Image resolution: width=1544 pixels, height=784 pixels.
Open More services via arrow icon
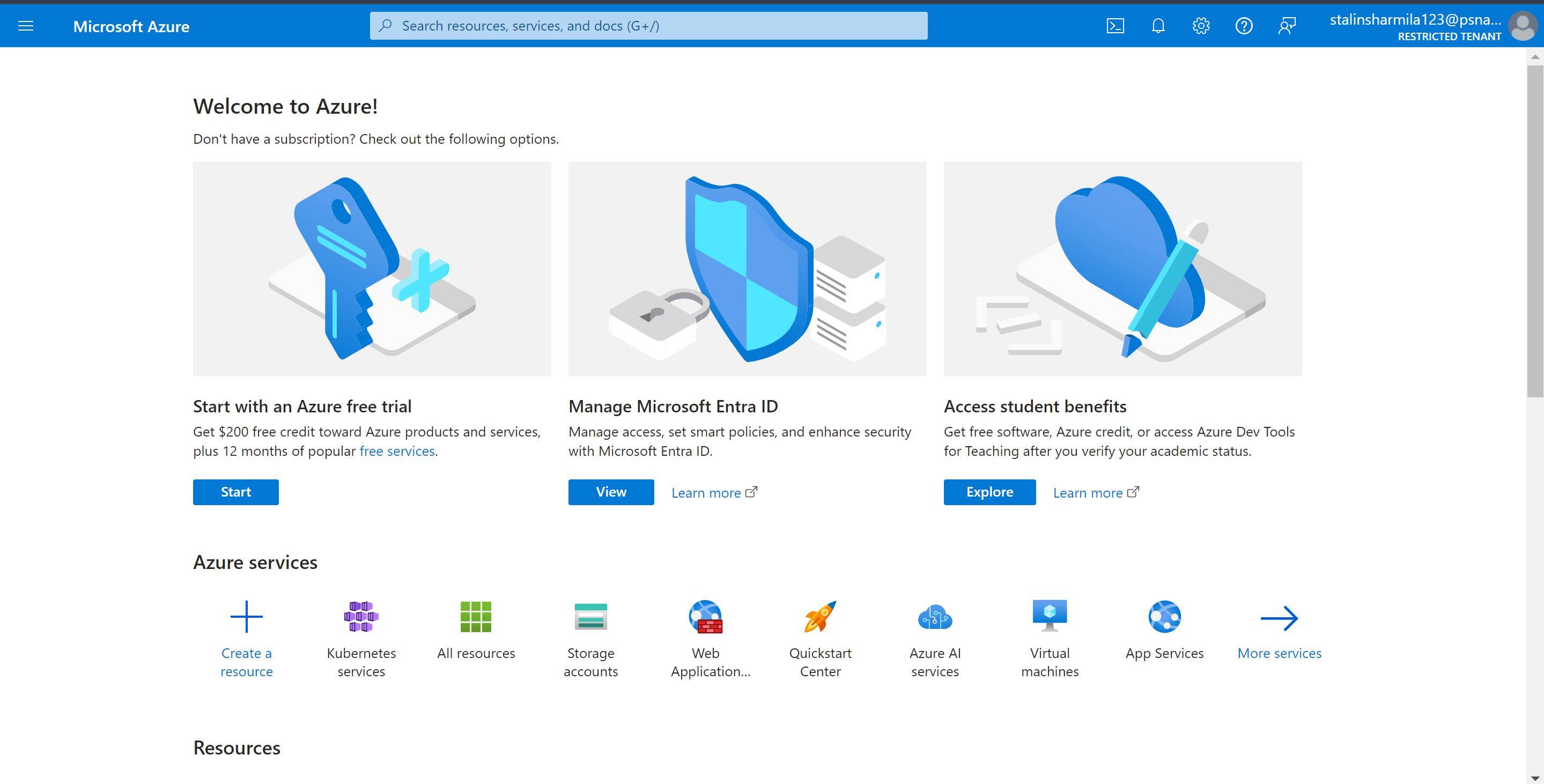[x=1279, y=617]
